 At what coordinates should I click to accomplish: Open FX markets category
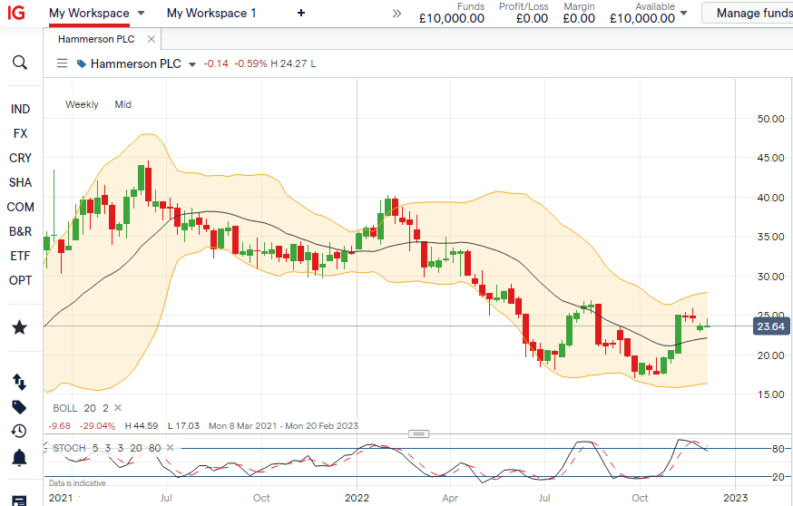[20, 133]
